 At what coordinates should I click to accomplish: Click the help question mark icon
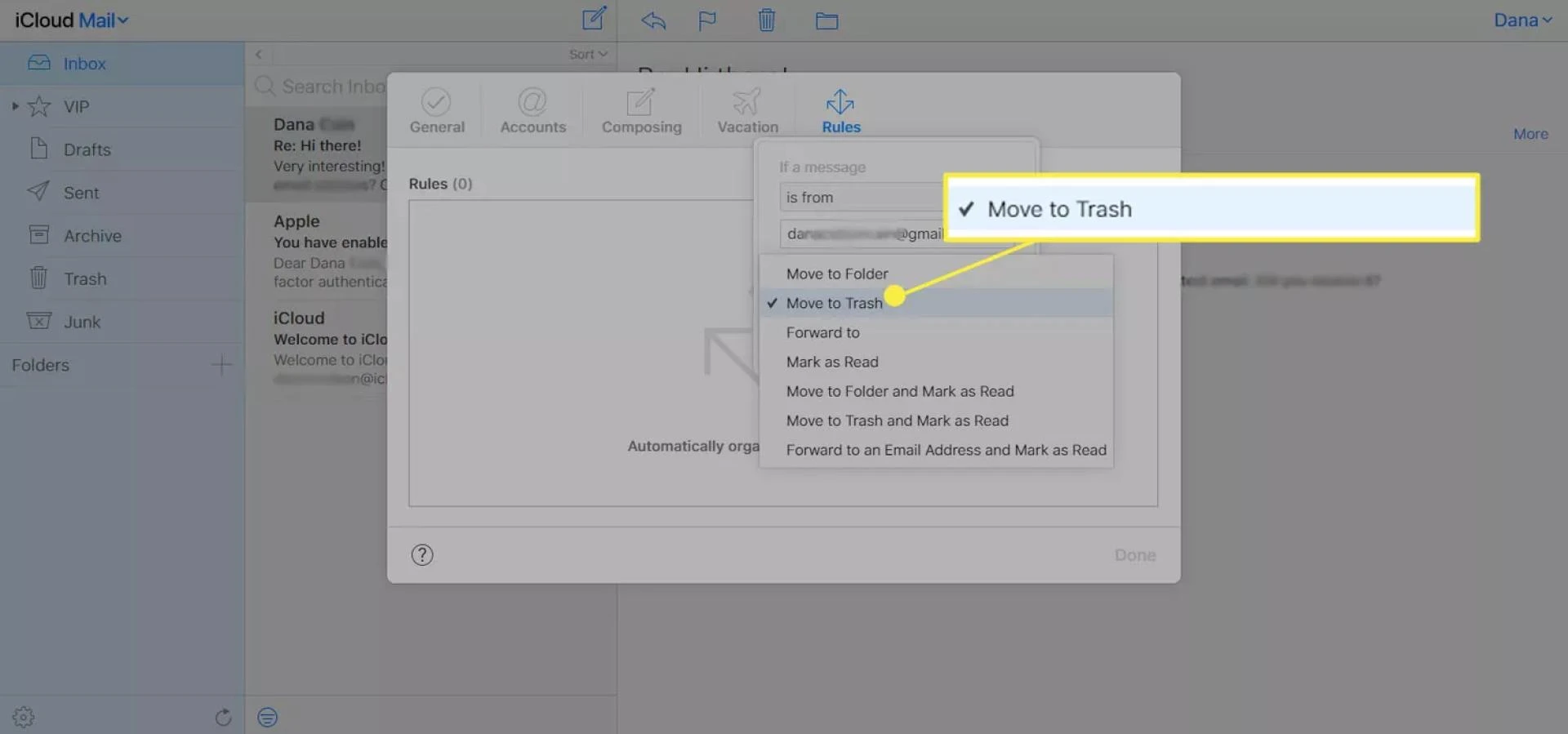point(422,555)
